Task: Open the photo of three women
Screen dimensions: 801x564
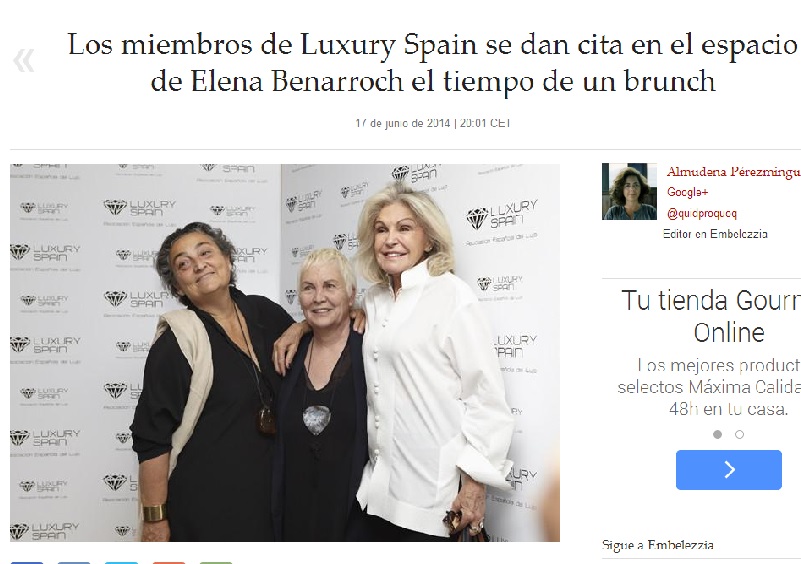Action: click(285, 352)
